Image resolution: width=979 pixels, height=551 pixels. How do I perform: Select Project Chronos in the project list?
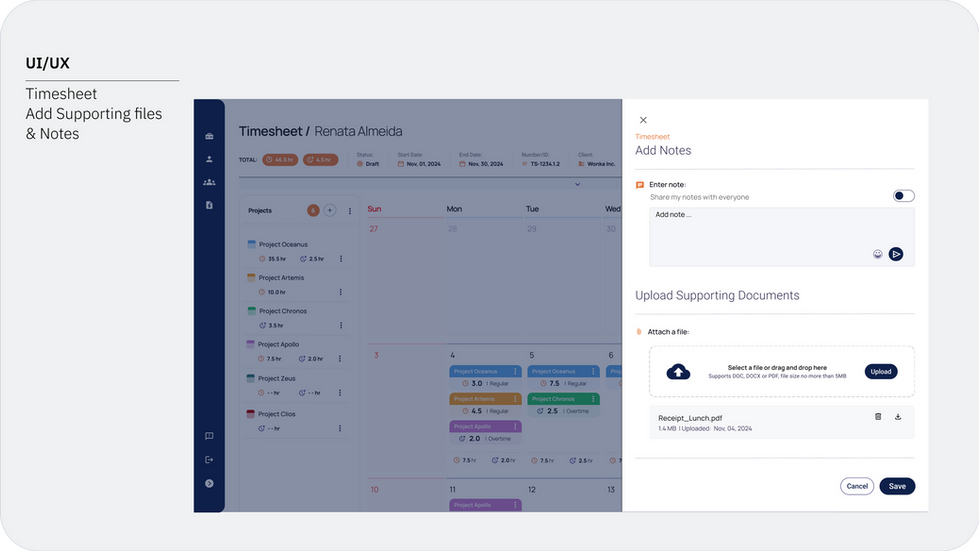click(x=283, y=311)
